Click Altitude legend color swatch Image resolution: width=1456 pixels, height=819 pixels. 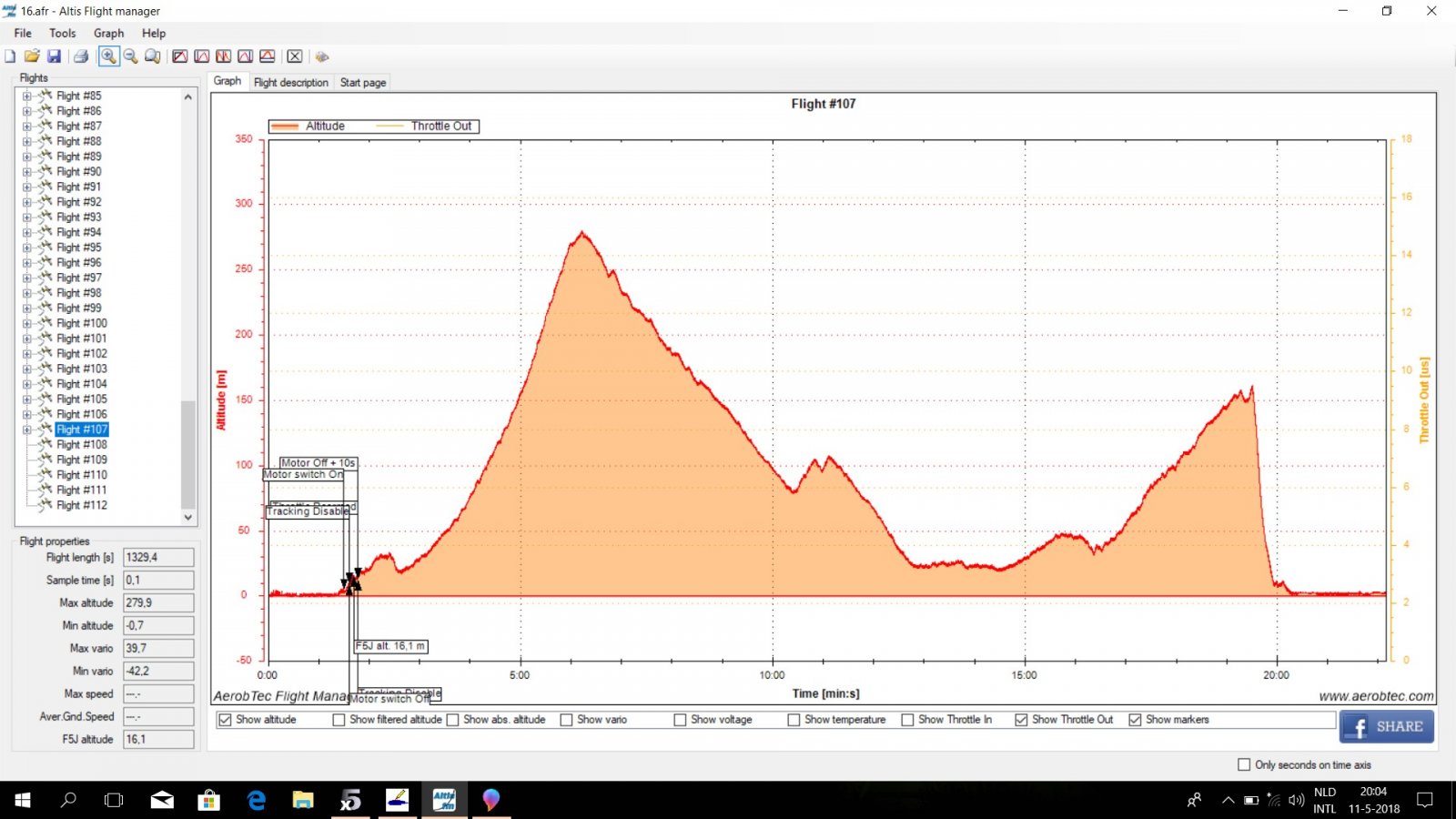(285, 126)
